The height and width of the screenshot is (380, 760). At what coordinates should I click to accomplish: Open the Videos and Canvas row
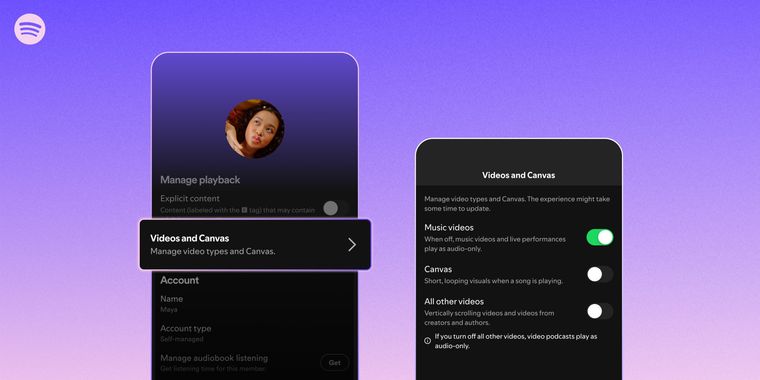click(x=255, y=244)
